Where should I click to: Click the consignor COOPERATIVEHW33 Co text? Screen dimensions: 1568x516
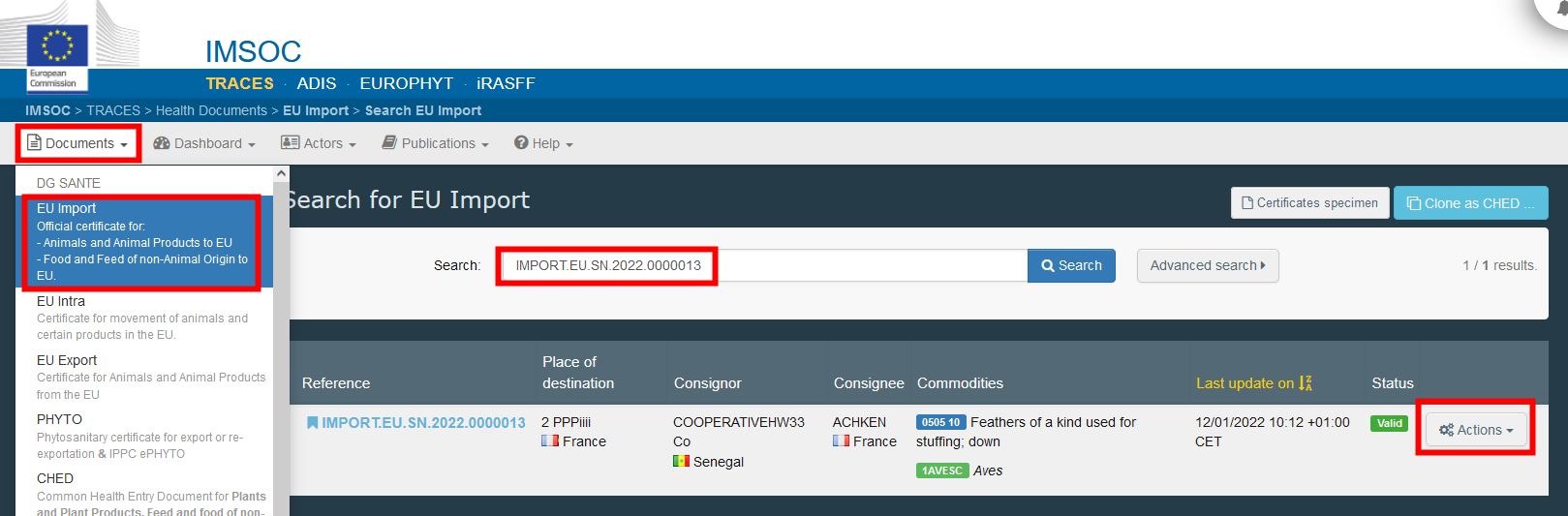pos(739,432)
